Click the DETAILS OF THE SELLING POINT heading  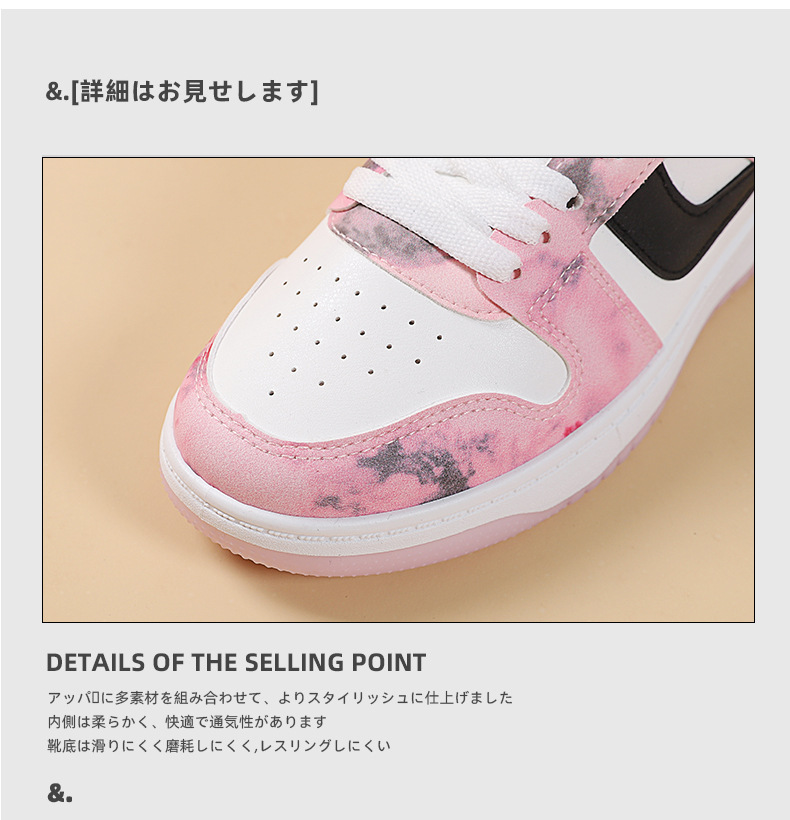click(x=236, y=662)
